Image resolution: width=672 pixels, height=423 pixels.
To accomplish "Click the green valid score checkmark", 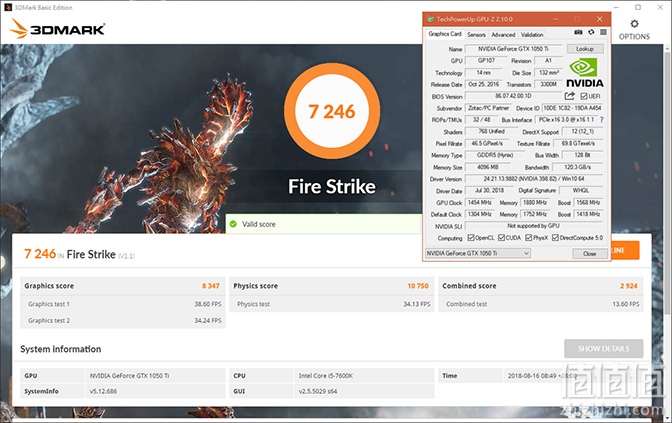I will (233, 224).
